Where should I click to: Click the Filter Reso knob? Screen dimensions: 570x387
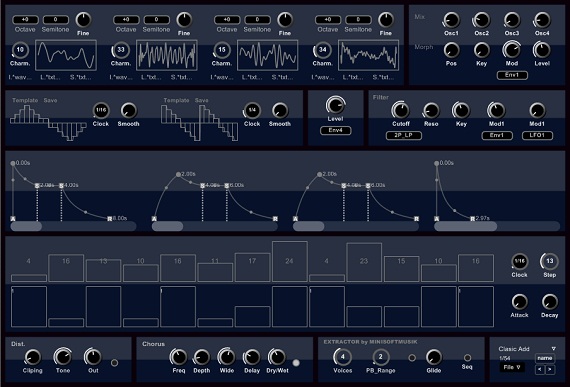click(431, 111)
